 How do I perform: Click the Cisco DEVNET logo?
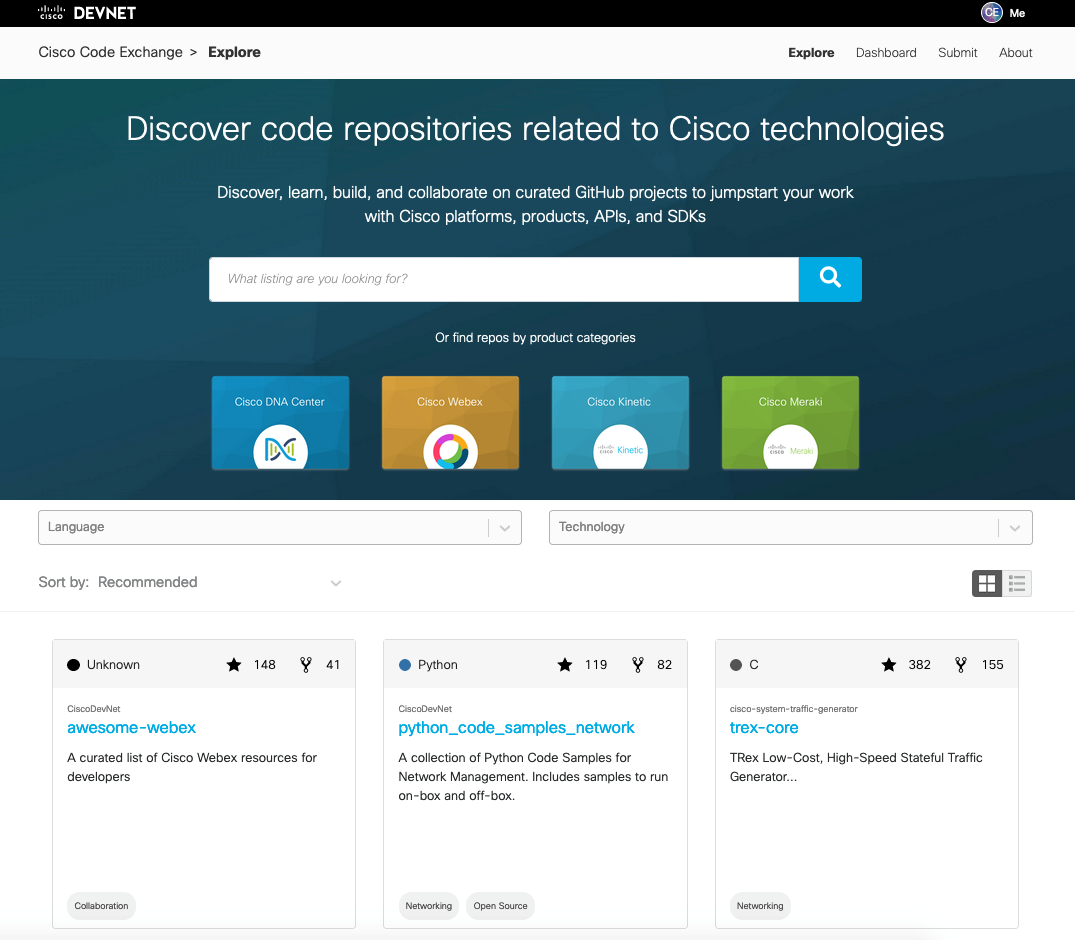point(85,13)
